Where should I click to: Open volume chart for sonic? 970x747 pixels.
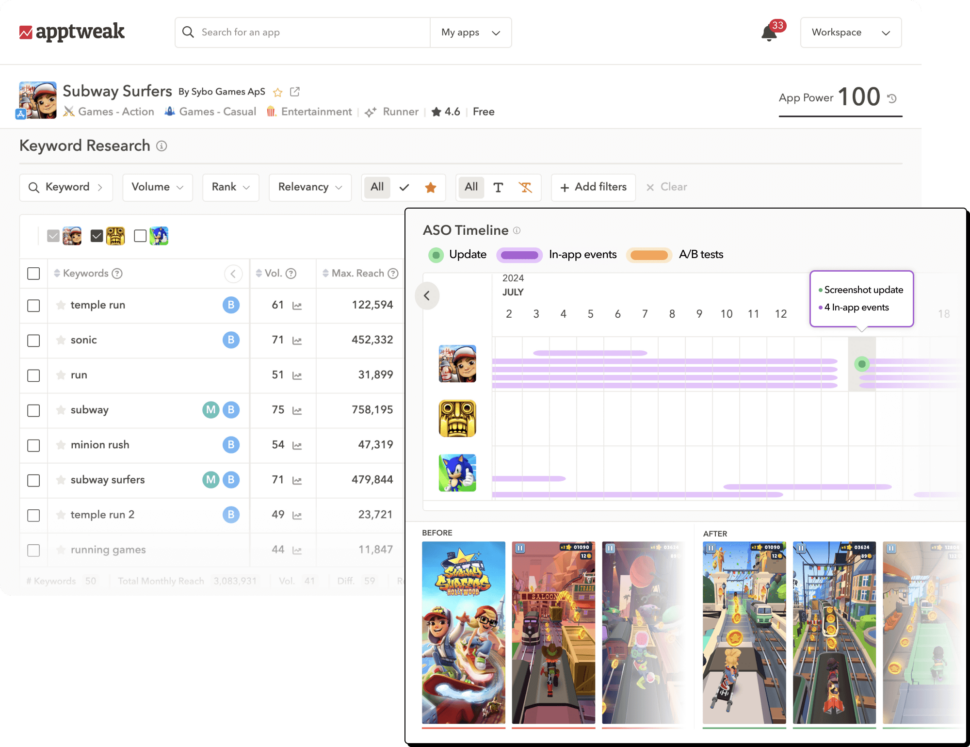tap(297, 341)
